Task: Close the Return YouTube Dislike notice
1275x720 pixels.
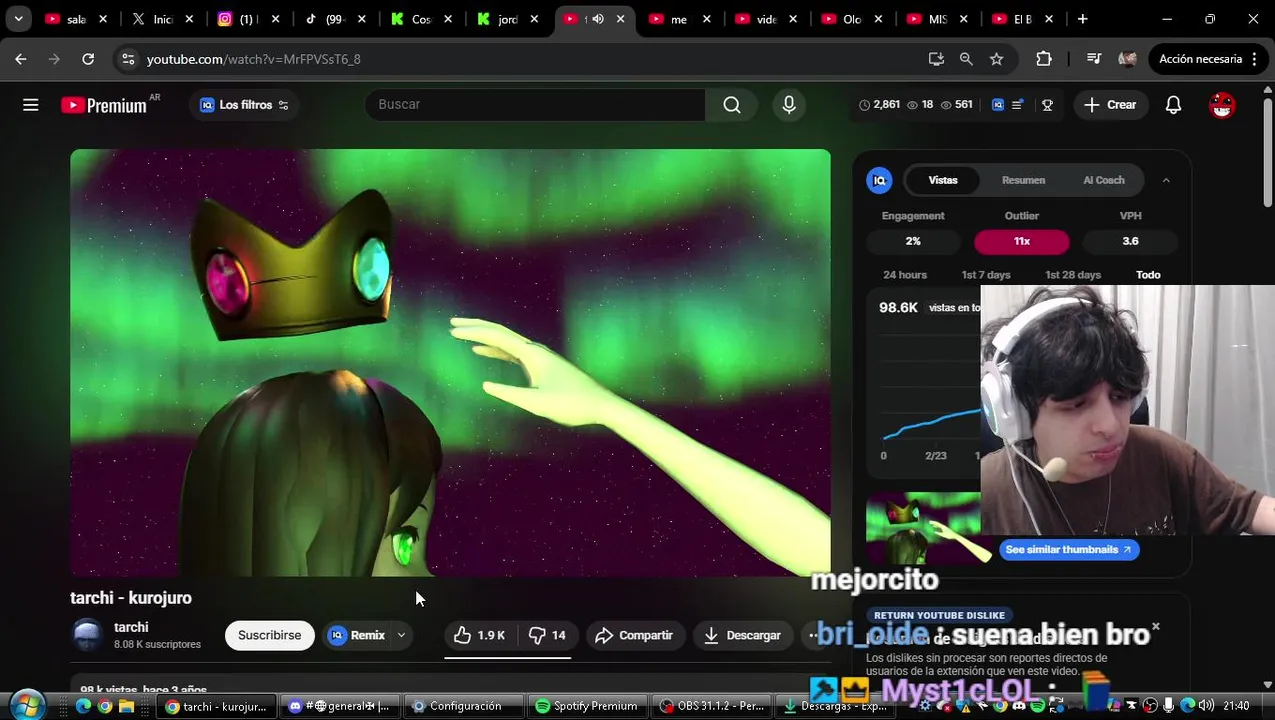Action: pyautogui.click(x=1155, y=627)
